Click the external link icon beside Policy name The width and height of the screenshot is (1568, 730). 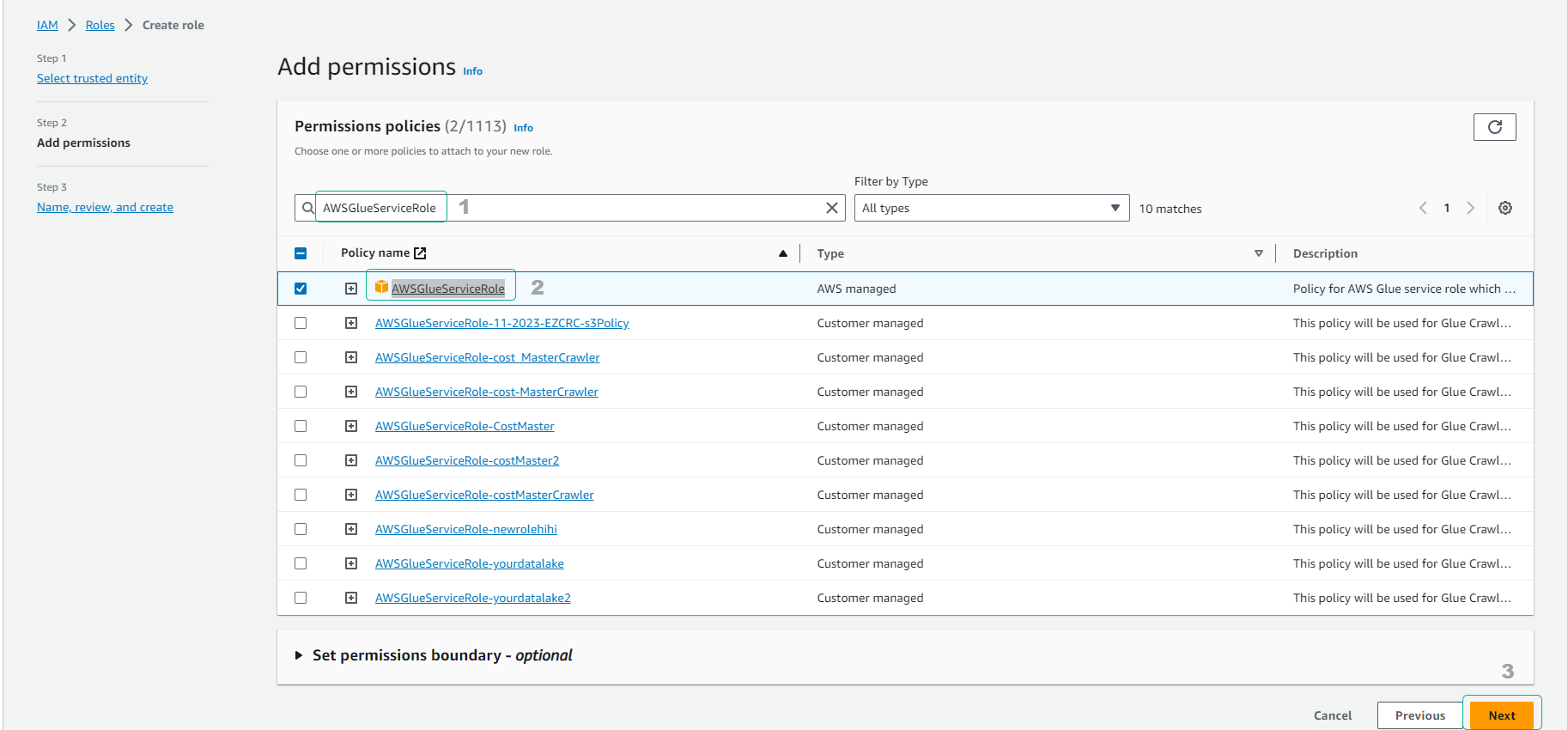point(420,253)
